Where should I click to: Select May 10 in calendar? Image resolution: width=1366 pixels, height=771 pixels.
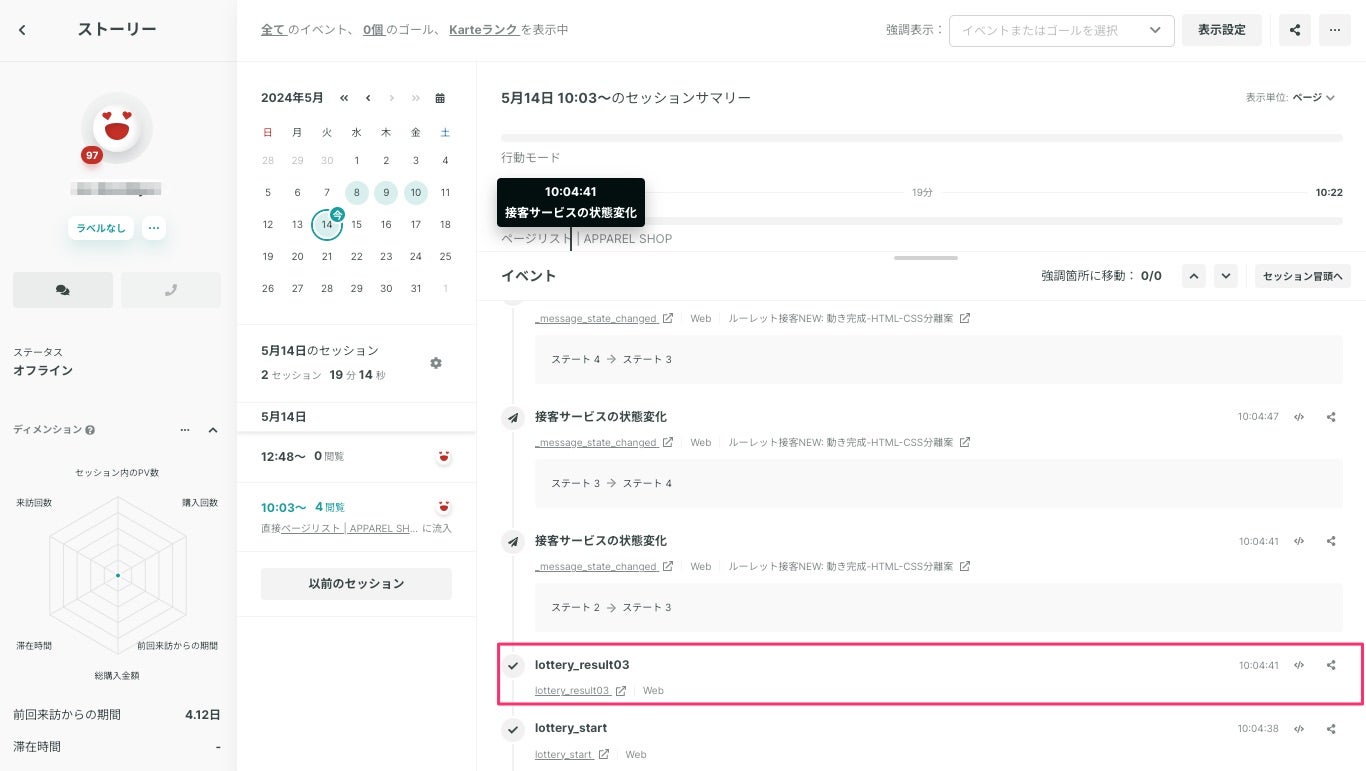(416, 193)
